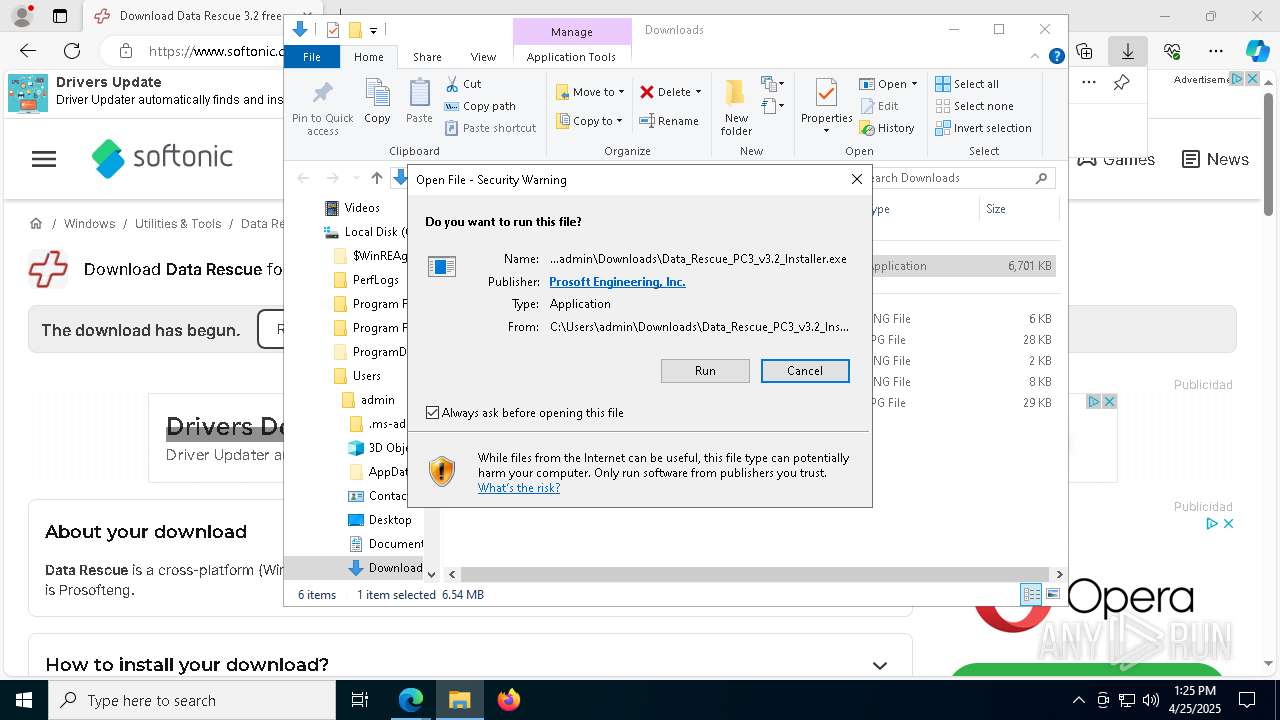Show hidden system tray icons
The width and height of the screenshot is (1280, 720).
(x=1078, y=700)
